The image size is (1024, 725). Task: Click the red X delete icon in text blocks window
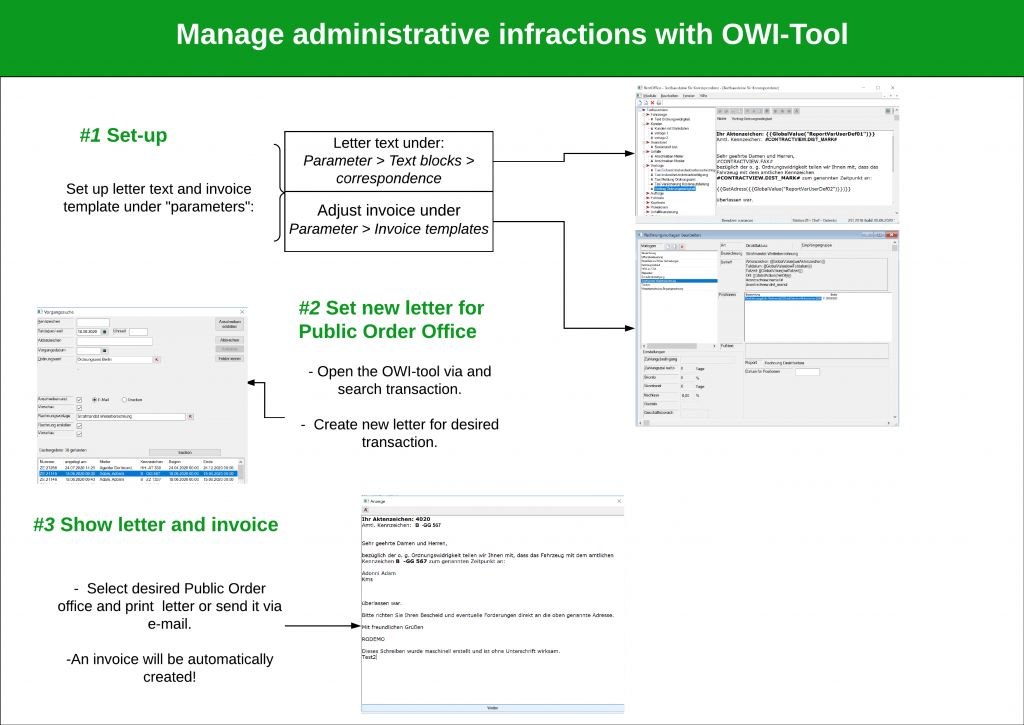pyautogui.click(x=652, y=103)
